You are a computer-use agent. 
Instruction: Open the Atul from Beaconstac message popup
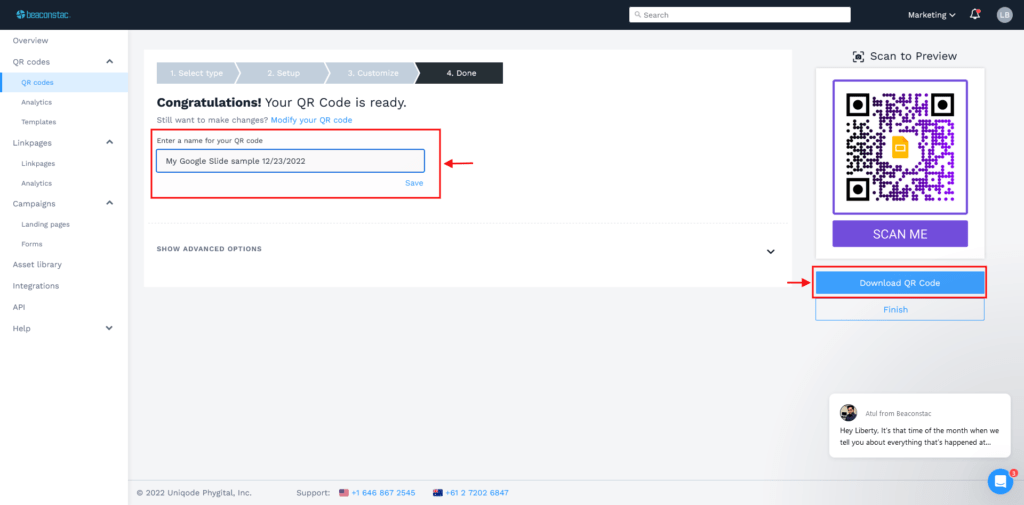[920, 425]
